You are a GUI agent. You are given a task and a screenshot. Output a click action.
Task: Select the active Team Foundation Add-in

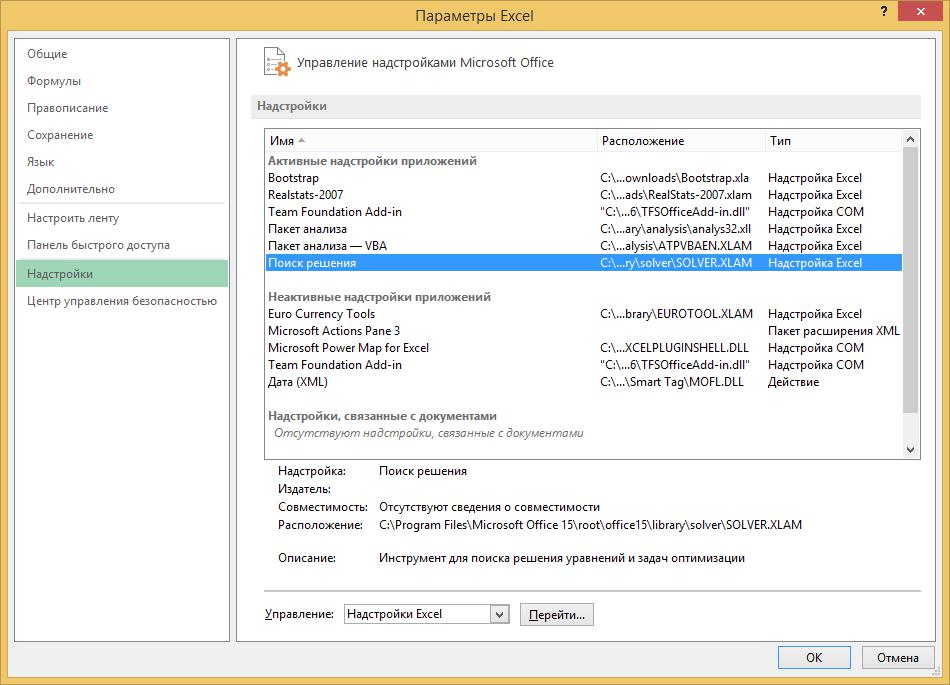pos(583,212)
